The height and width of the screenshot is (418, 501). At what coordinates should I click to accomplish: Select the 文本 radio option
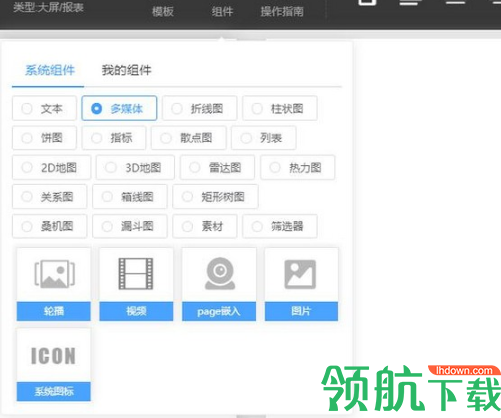tap(44, 108)
